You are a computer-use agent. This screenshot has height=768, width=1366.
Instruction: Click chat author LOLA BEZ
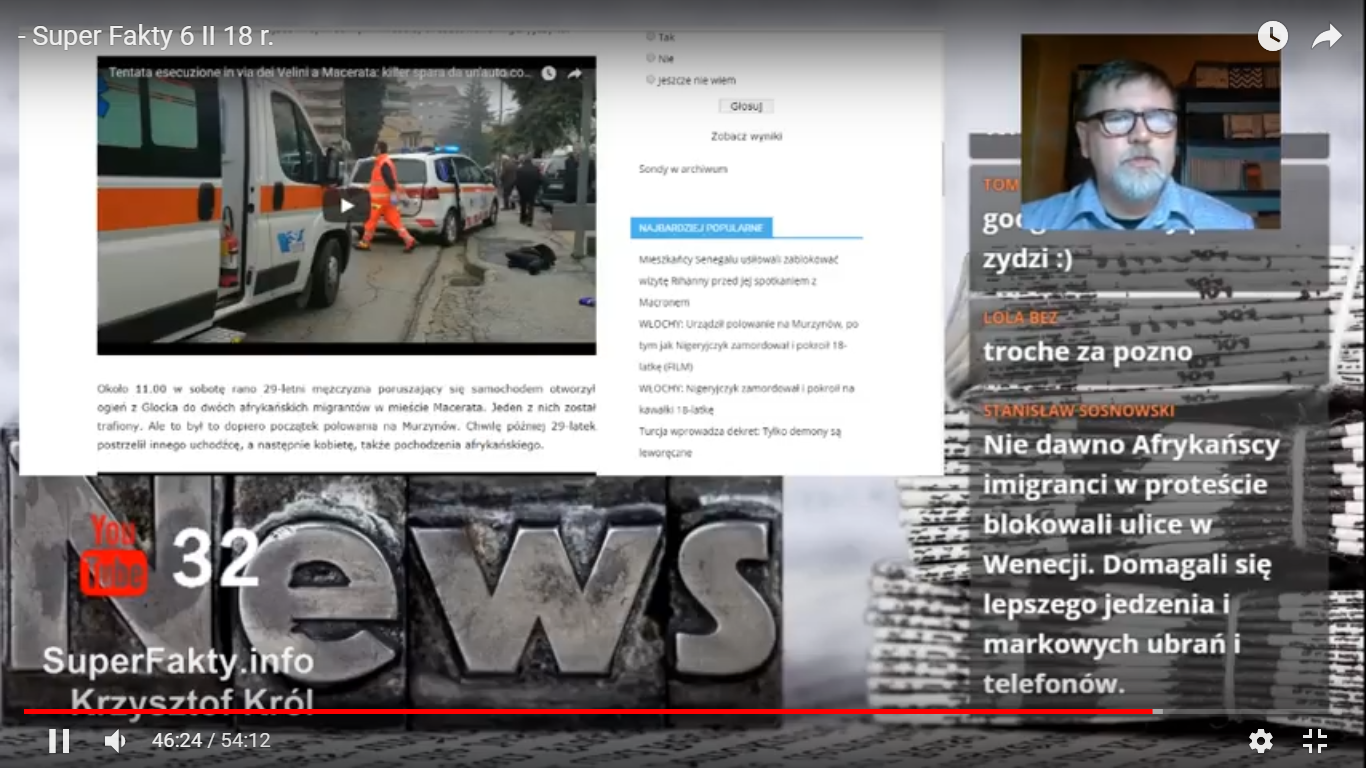(1020, 318)
